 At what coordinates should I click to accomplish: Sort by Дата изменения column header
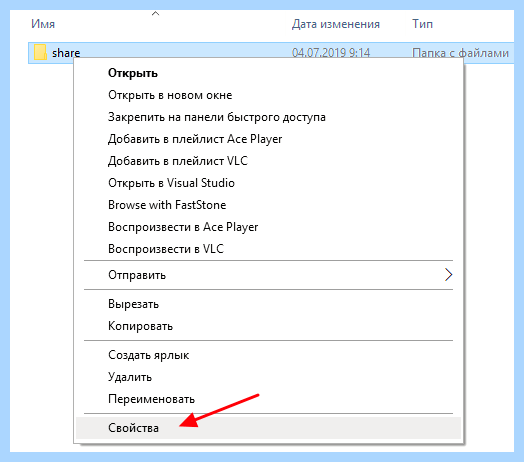coord(336,24)
